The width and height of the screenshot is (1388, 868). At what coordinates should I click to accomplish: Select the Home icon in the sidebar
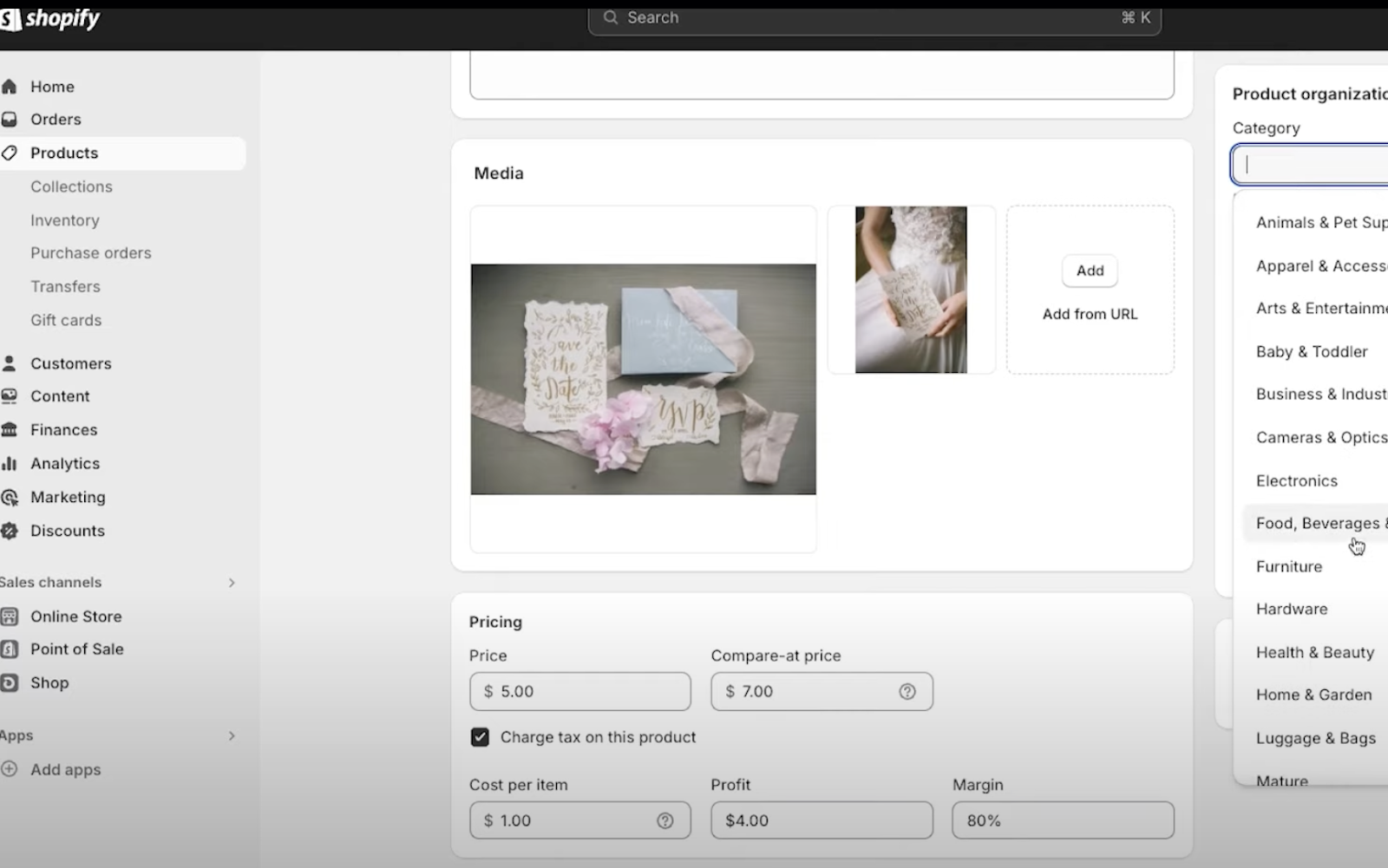pyautogui.click(x=10, y=86)
